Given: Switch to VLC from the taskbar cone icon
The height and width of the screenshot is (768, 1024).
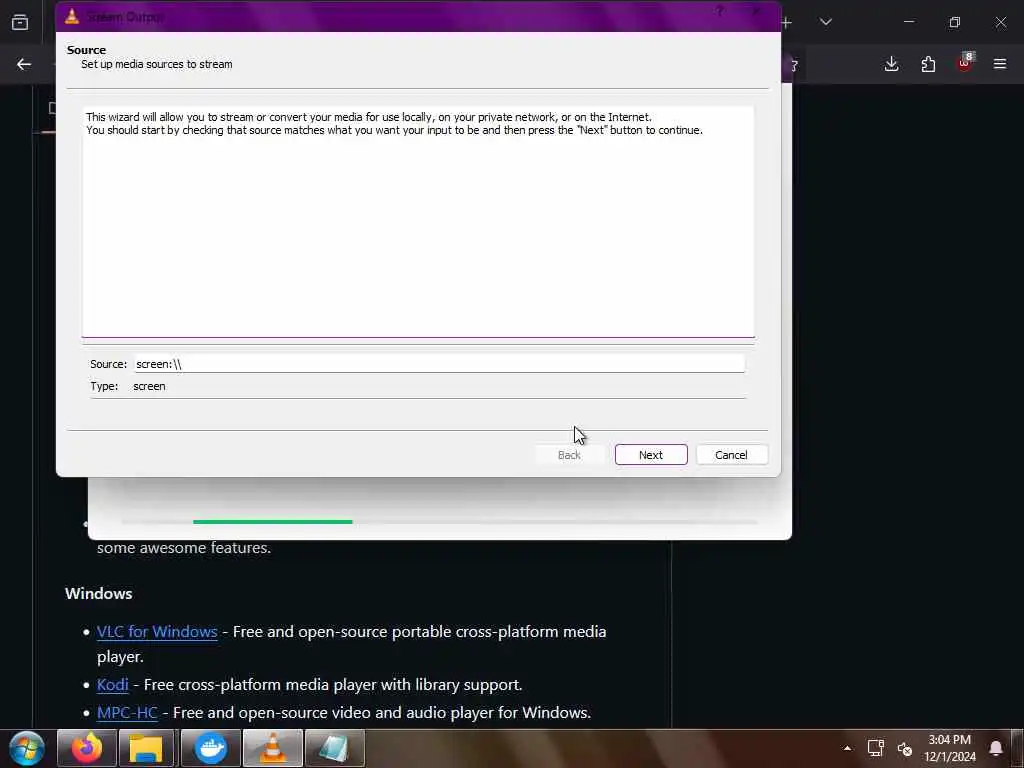Looking at the screenshot, I should (273, 748).
